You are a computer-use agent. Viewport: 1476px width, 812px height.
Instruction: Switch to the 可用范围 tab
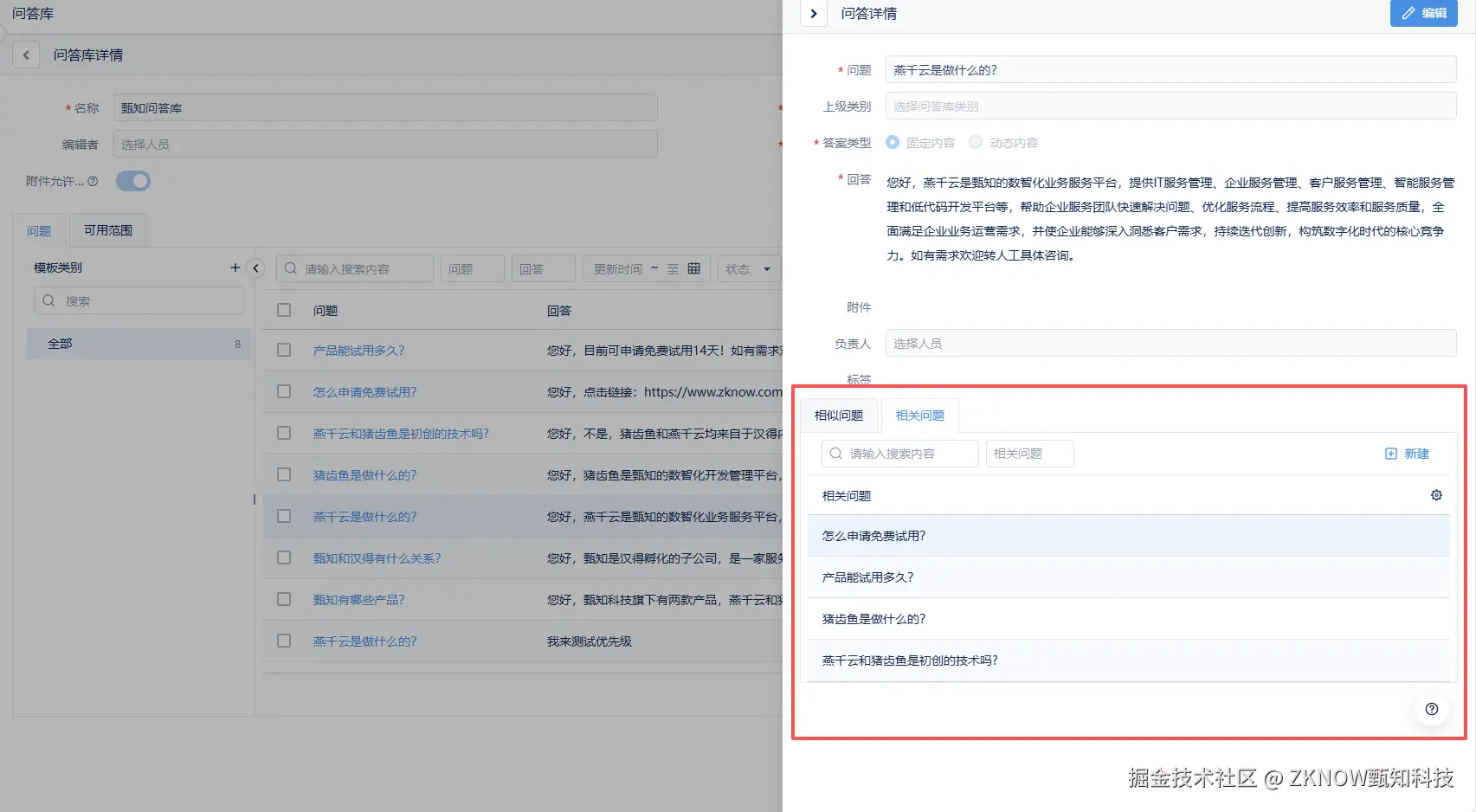point(108,230)
